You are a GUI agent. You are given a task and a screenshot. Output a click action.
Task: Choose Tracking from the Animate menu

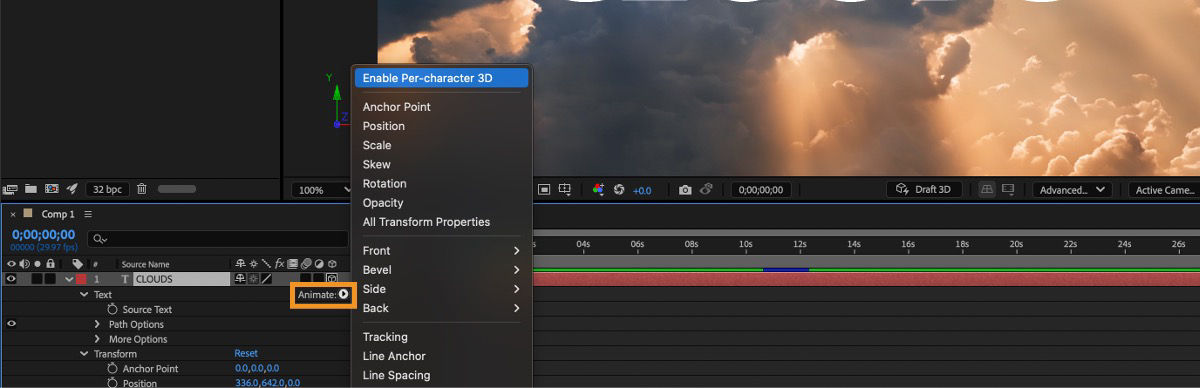tap(385, 337)
